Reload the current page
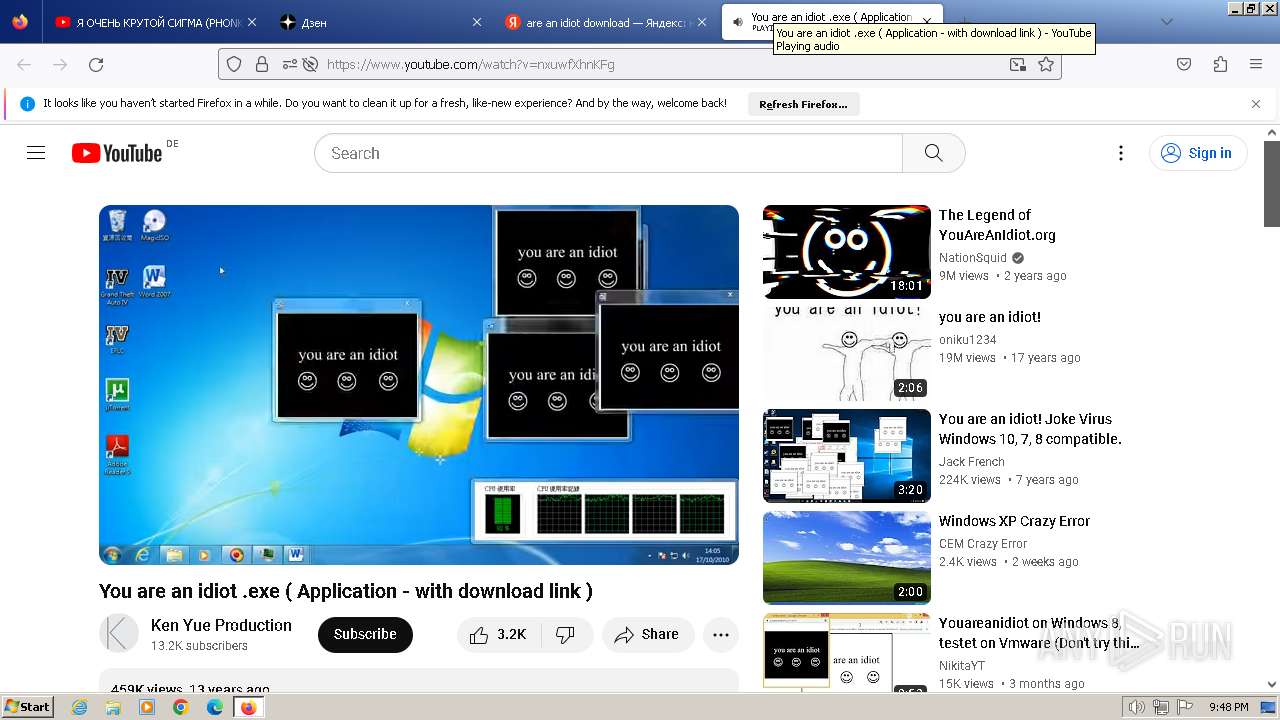 (x=96, y=64)
